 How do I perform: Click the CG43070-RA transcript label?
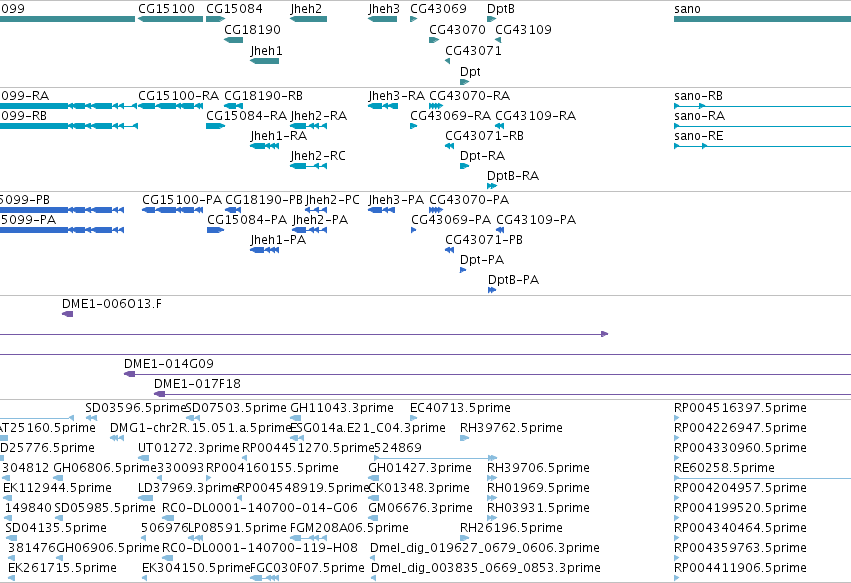[x=469, y=96]
